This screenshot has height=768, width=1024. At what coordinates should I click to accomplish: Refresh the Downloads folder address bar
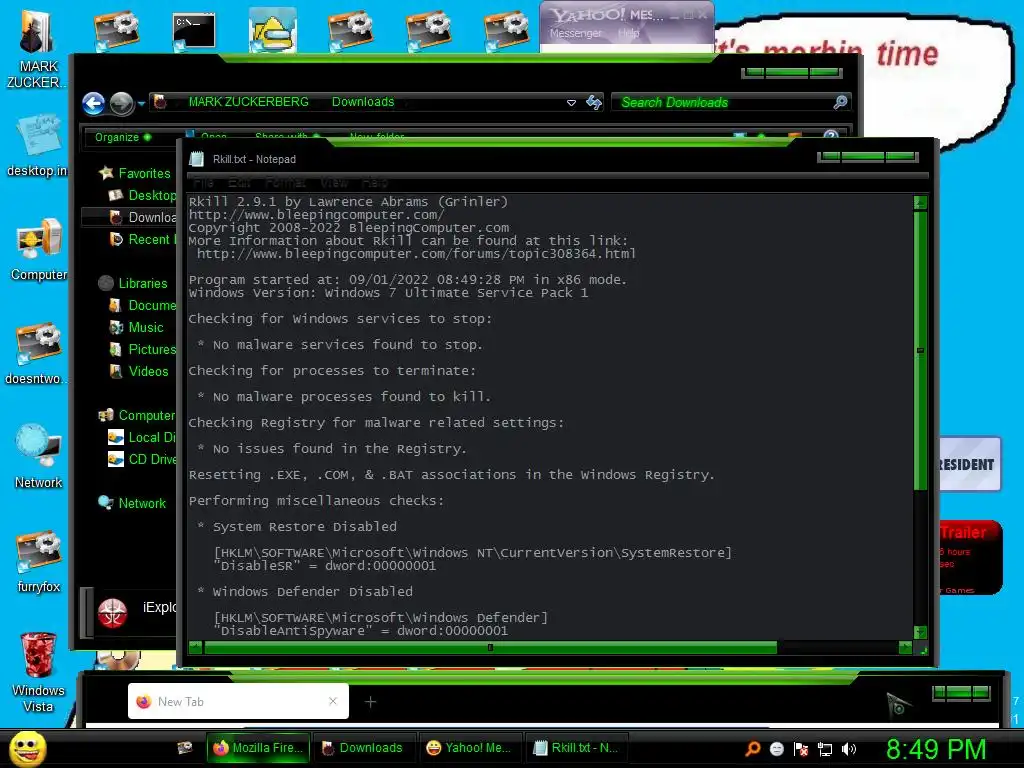(594, 102)
